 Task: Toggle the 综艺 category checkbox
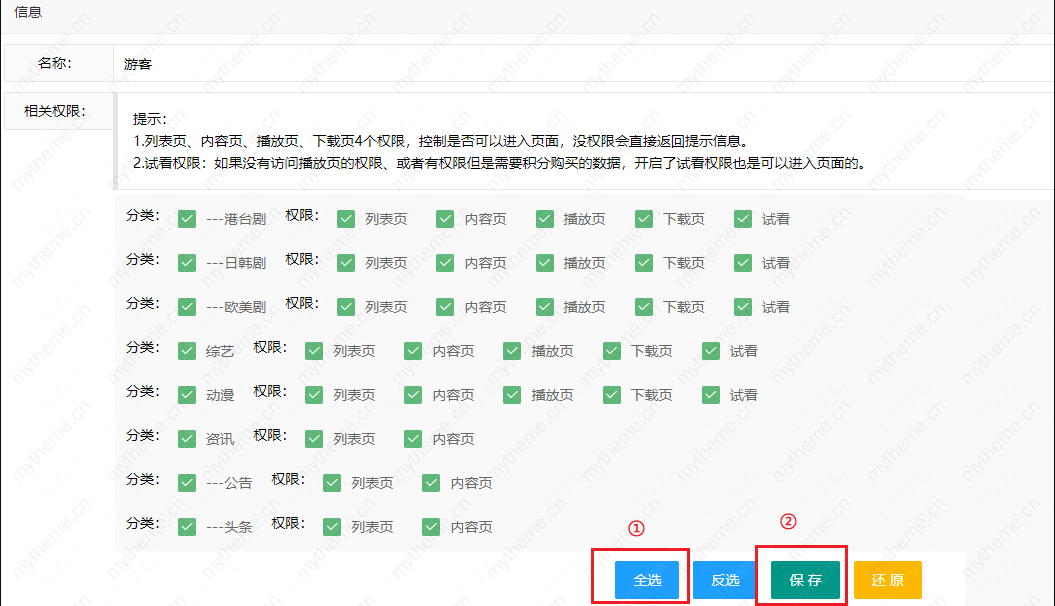click(x=187, y=351)
